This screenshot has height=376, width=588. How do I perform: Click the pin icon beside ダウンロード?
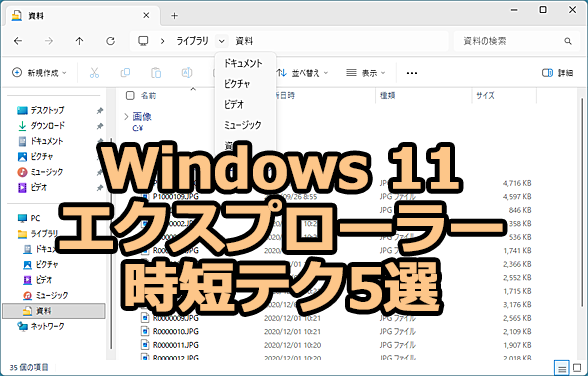pyautogui.click(x=100, y=126)
